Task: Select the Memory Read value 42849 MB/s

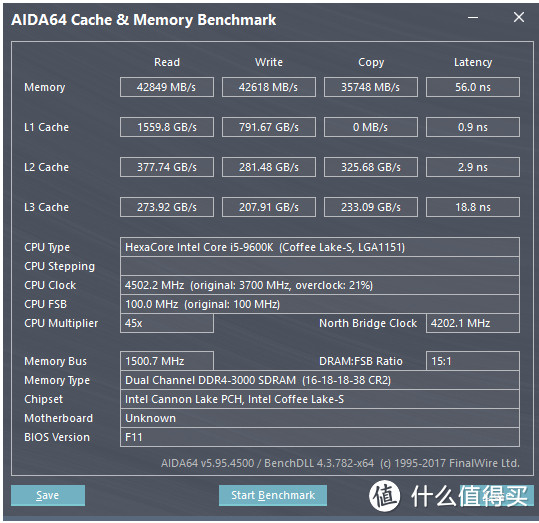Action: click(x=167, y=87)
